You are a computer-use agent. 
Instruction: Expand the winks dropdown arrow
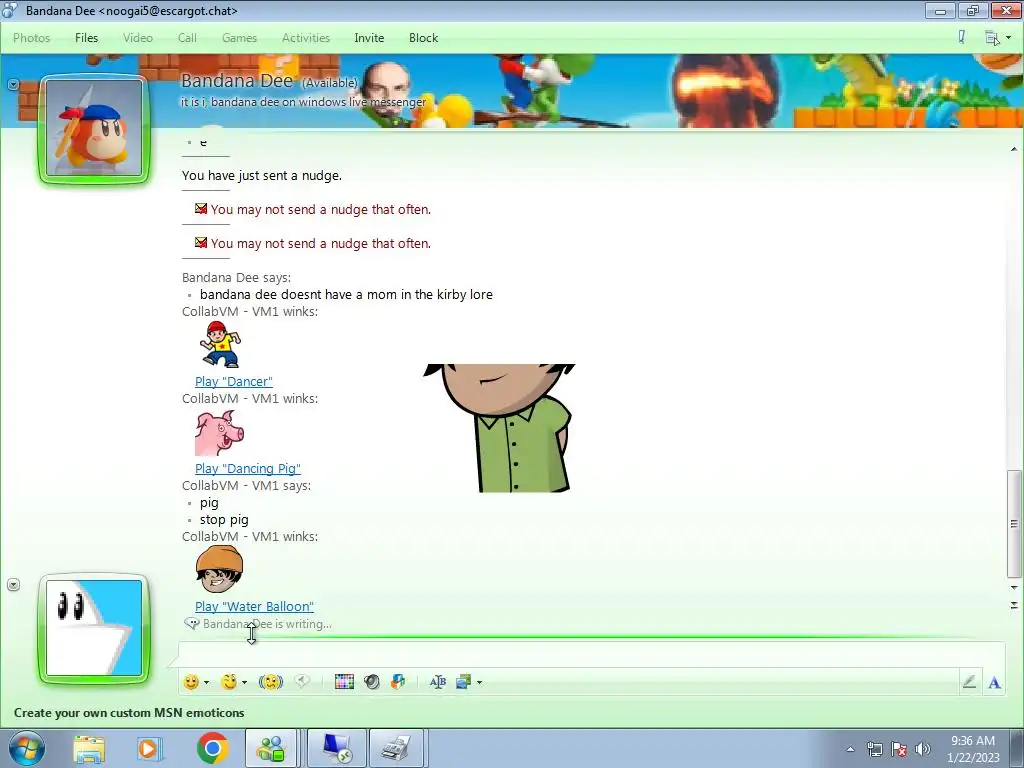click(x=244, y=682)
